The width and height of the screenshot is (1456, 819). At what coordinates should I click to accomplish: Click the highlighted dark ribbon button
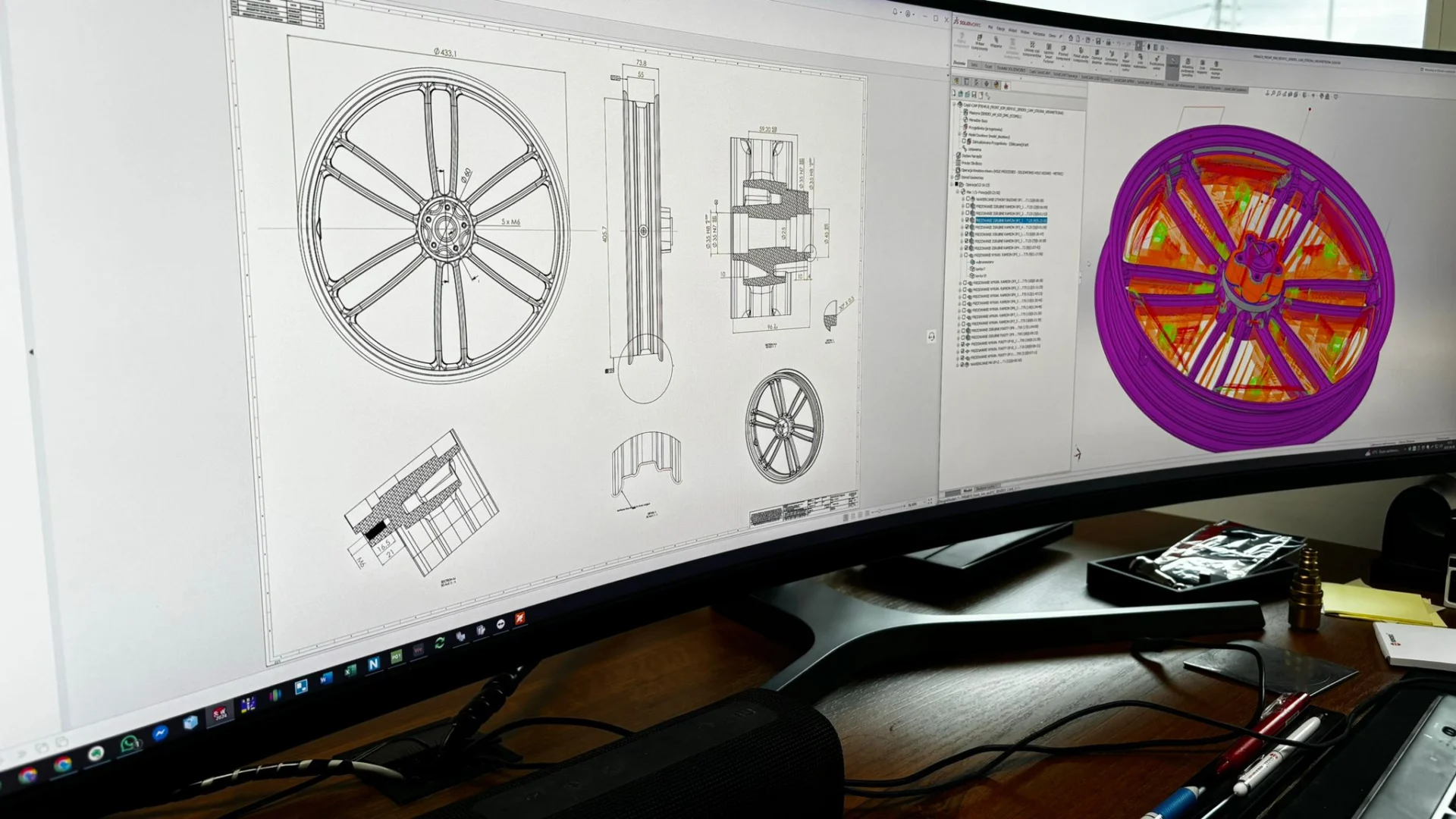coord(1172,67)
